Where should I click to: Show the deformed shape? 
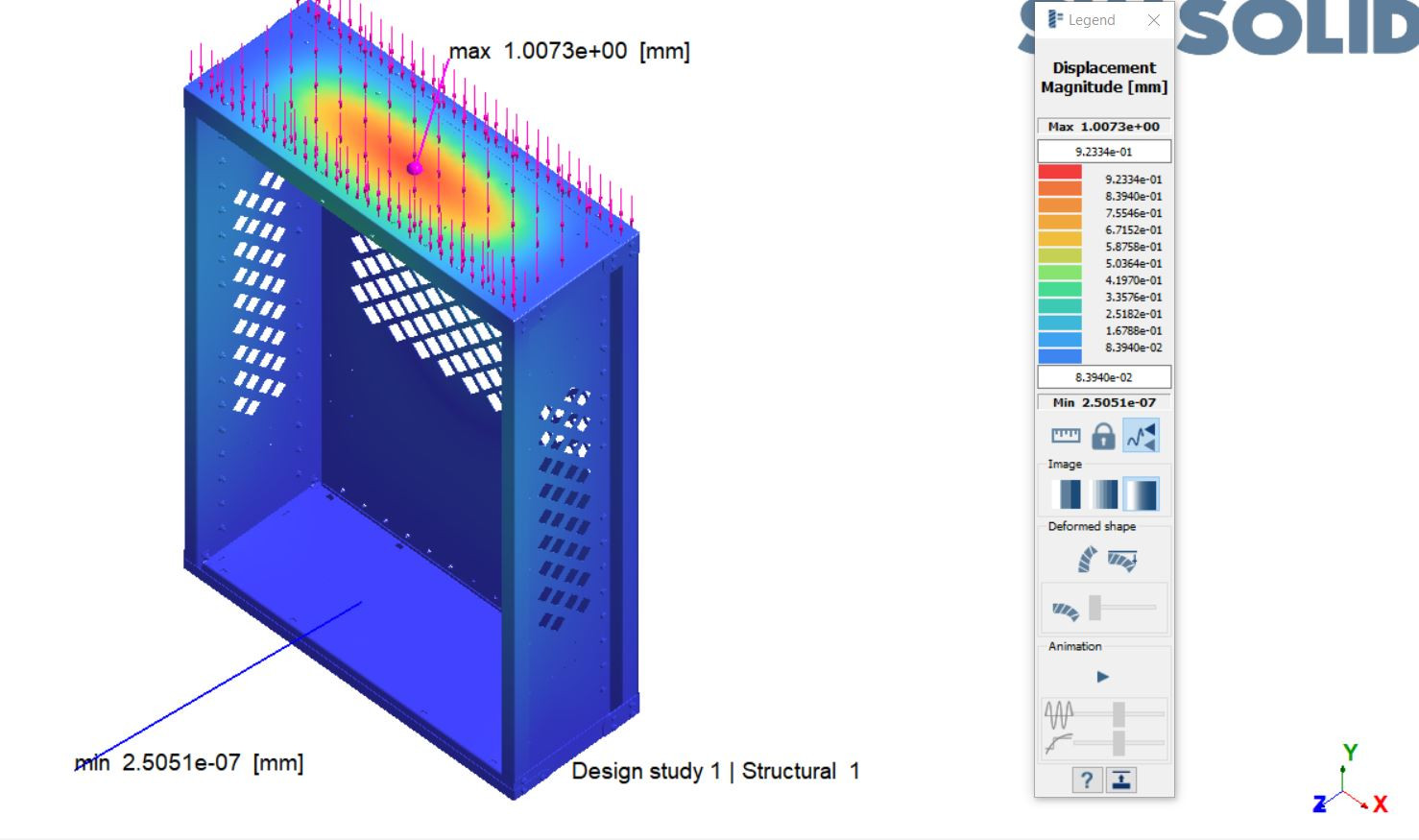tap(1086, 560)
